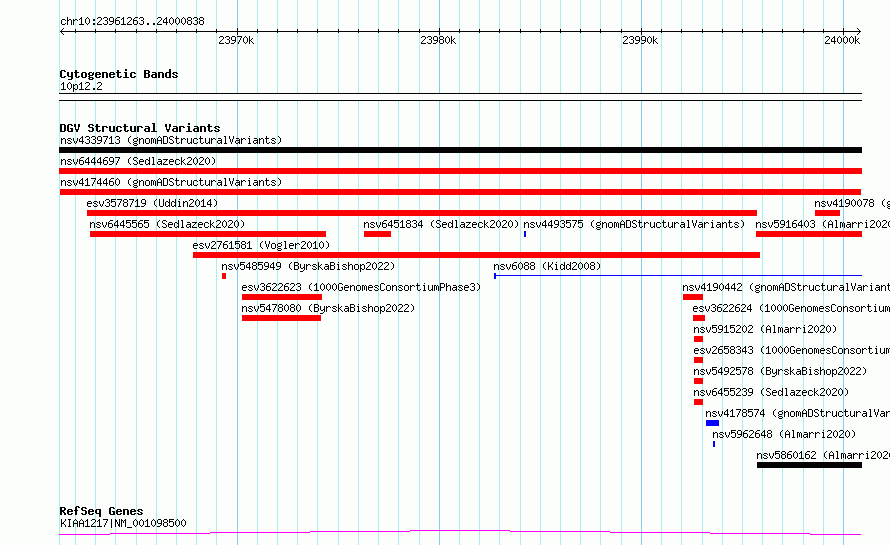The height and width of the screenshot is (545, 890).
Task: Click the nsv5962648 tiny blue marker
Action: coord(714,444)
